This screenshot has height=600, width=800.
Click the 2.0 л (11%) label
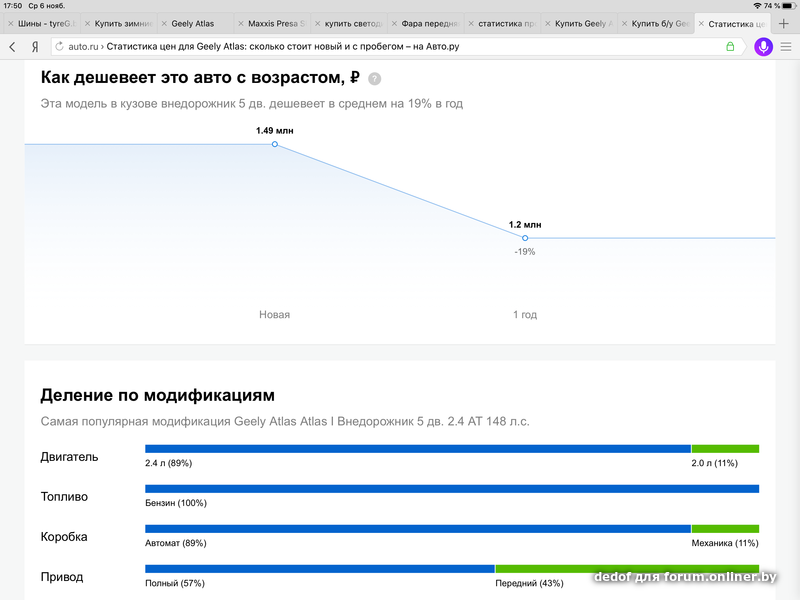coord(714,463)
